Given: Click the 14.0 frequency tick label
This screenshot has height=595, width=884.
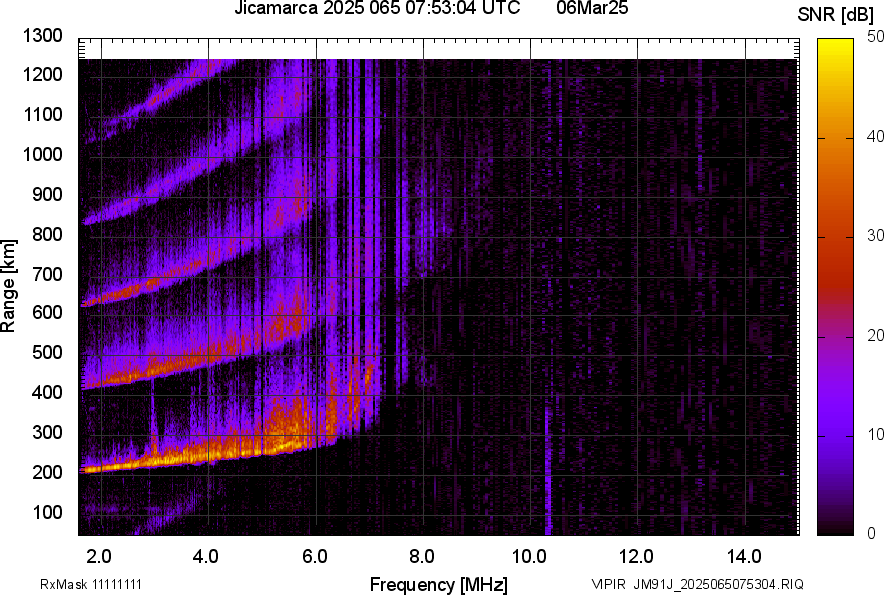Looking at the screenshot, I should pyautogui.click(x=744, y=556).
